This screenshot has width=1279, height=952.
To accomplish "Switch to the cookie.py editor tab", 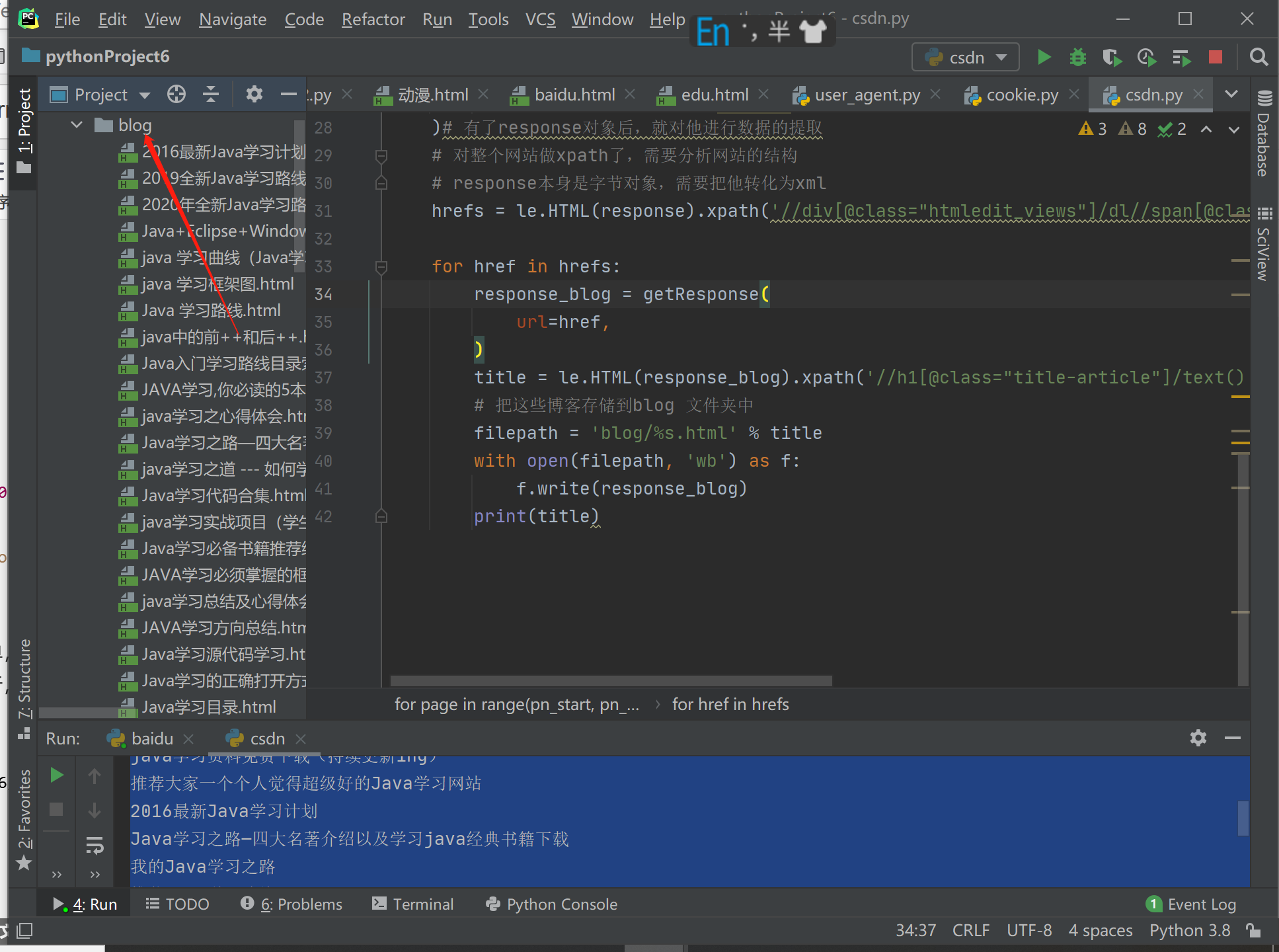I will (x=1022, y=95).
